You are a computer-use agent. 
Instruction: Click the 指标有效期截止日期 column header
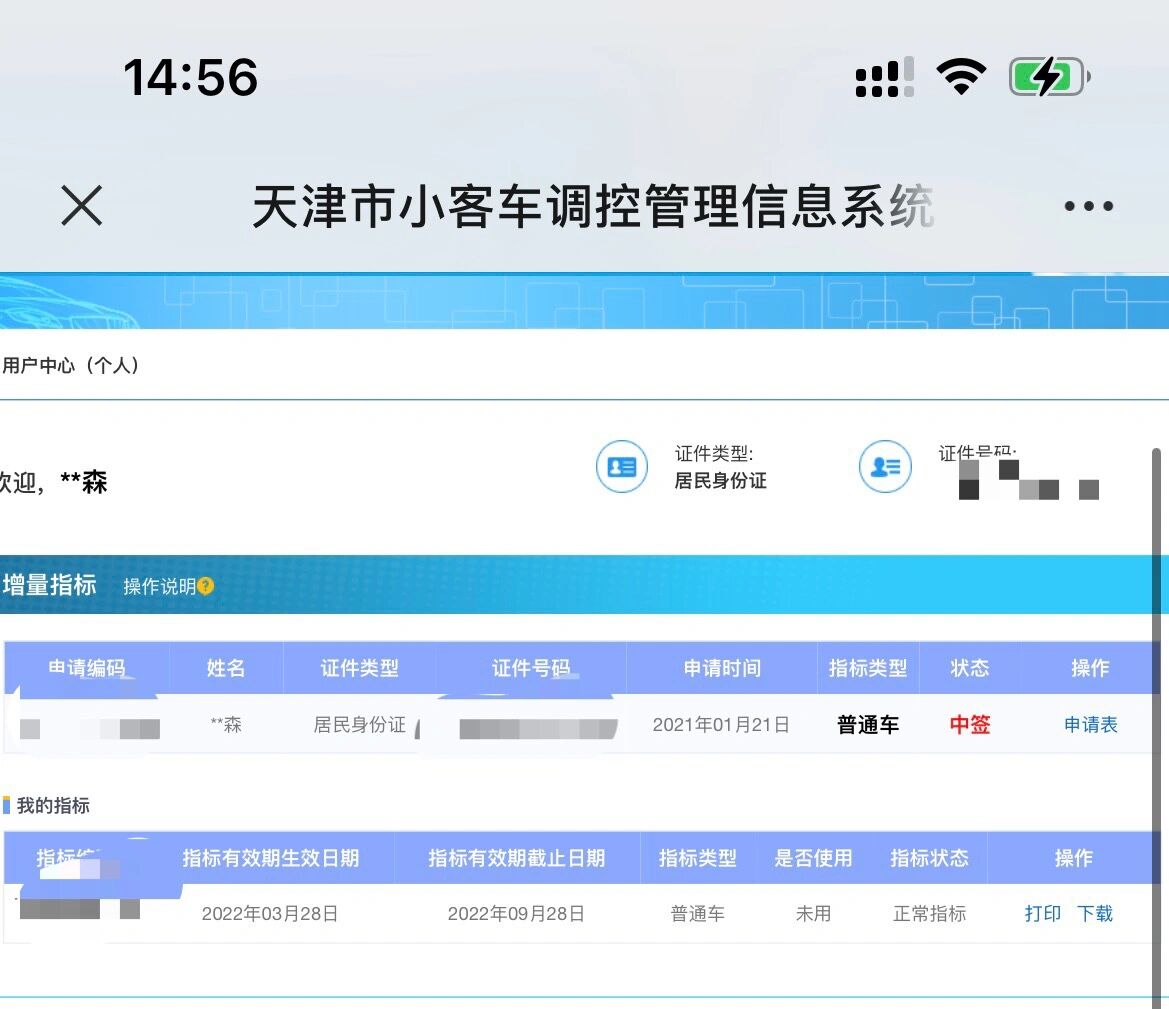point(517,858)
